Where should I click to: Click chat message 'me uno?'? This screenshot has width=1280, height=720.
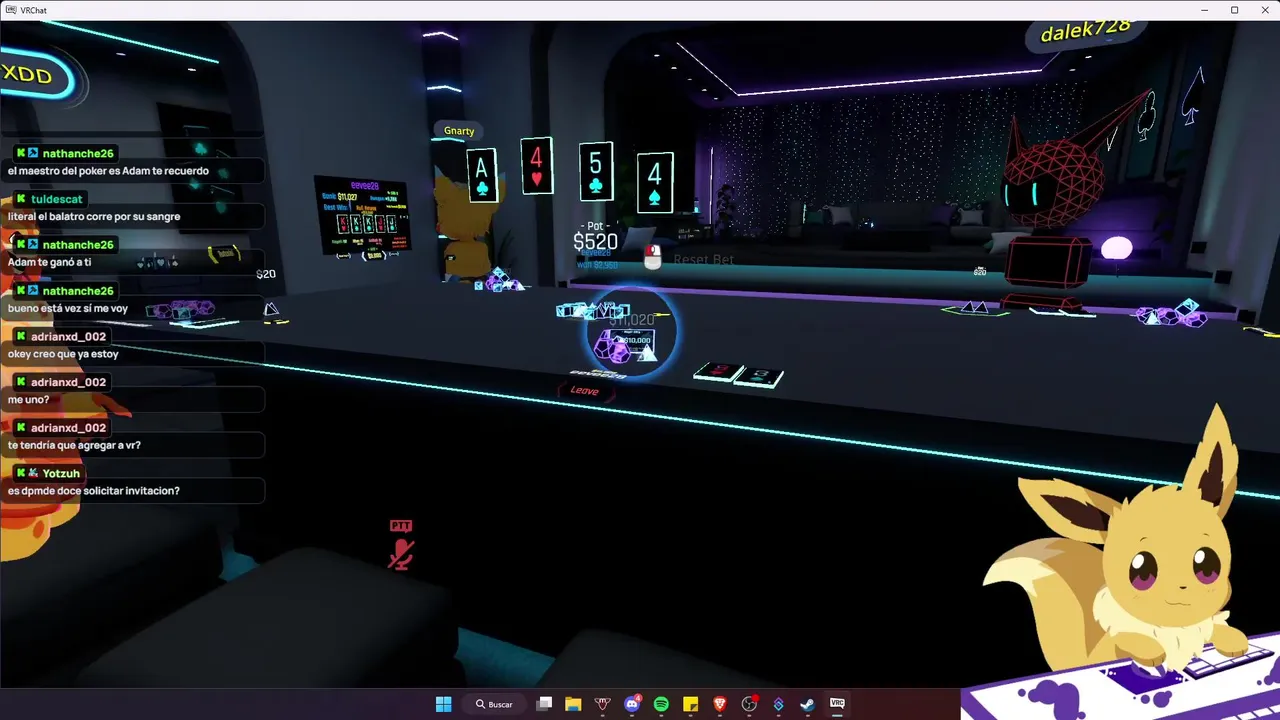click(28, 400)
